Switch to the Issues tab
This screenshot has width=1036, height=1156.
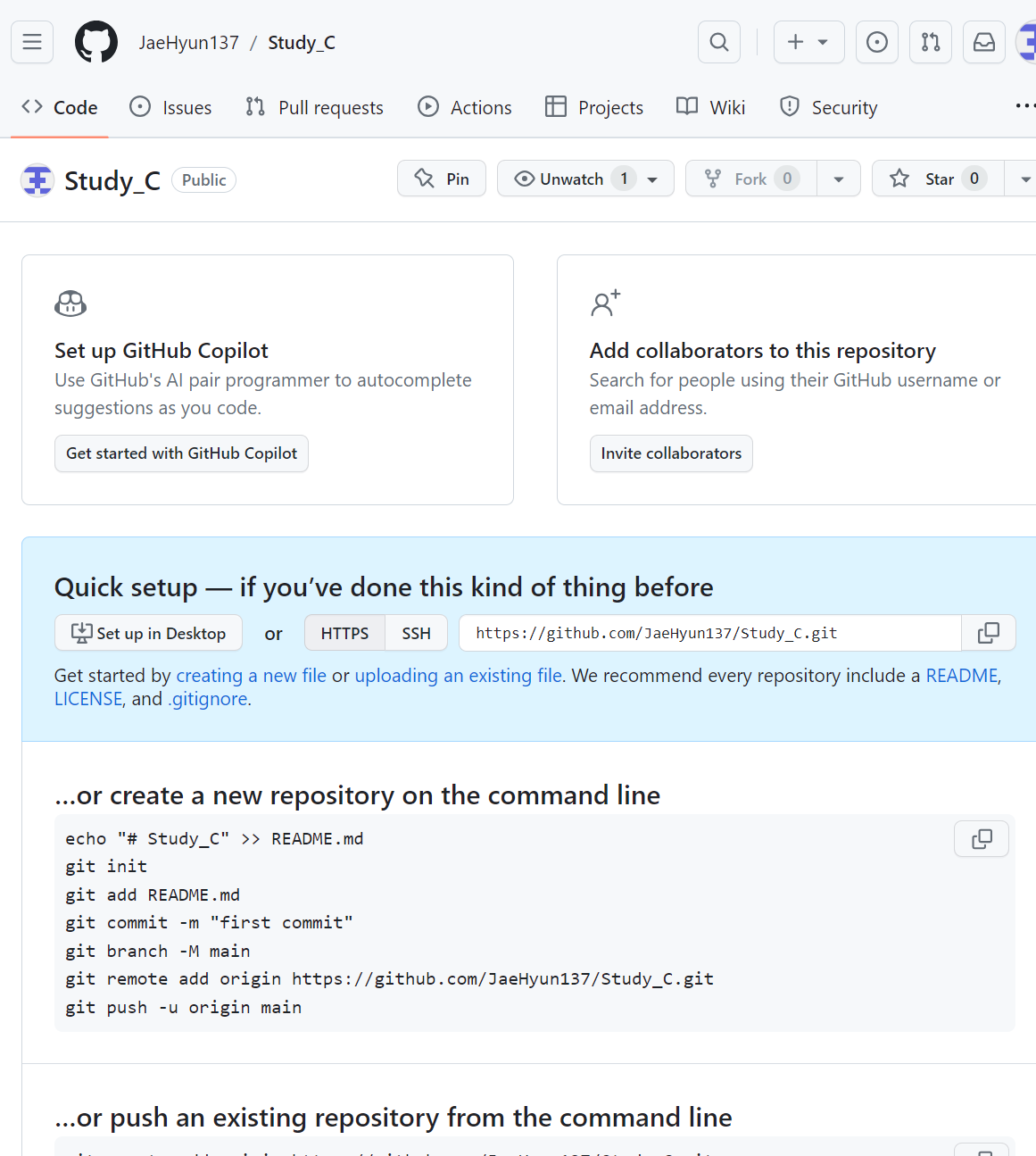170,107
